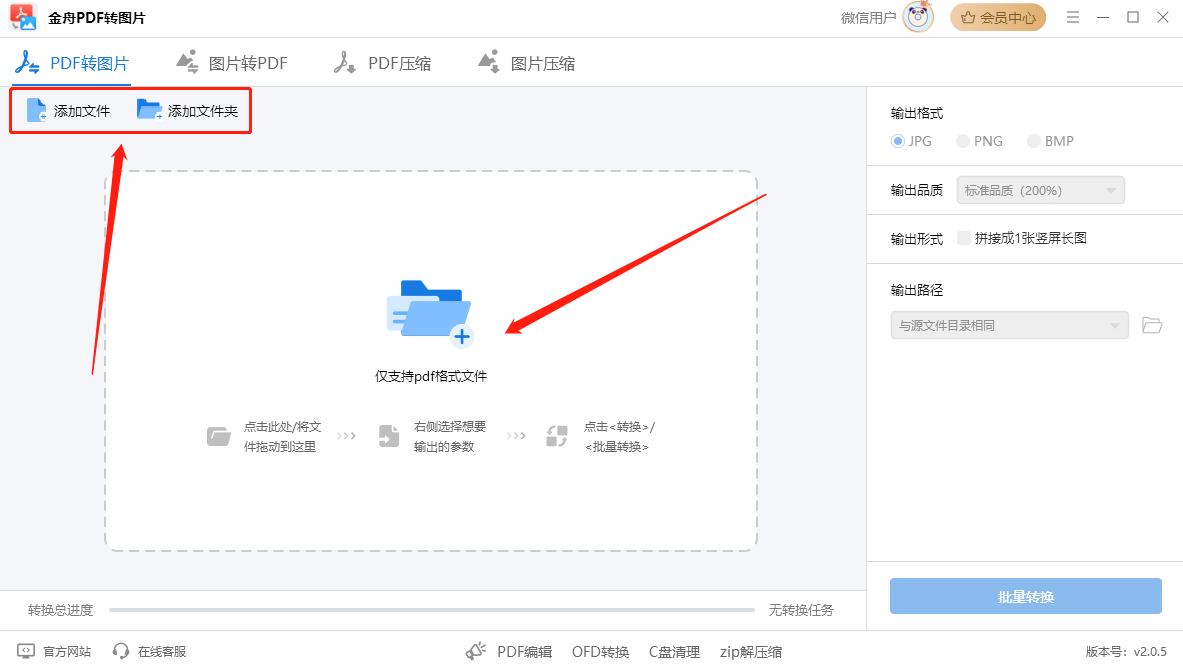Click the user avatar icon
The image size is (1183, 665).
click(917, 17)
